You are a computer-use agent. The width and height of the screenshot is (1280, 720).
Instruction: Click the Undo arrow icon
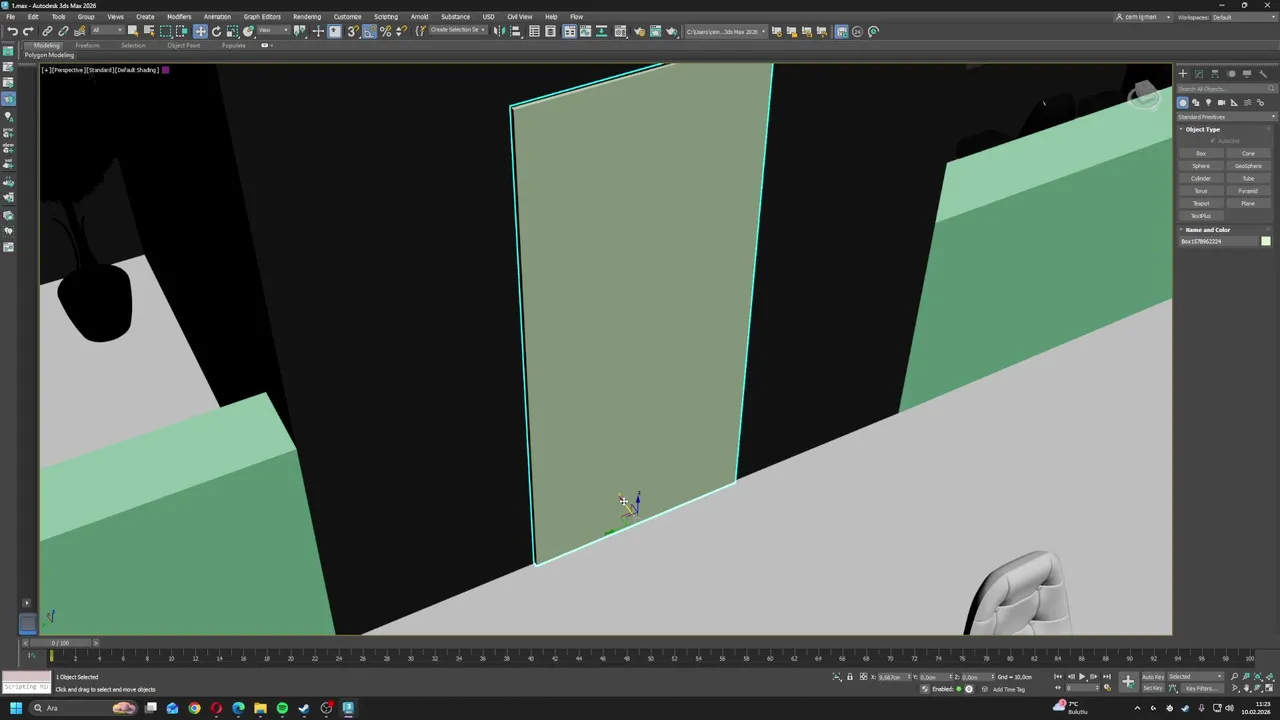(12, 31)
